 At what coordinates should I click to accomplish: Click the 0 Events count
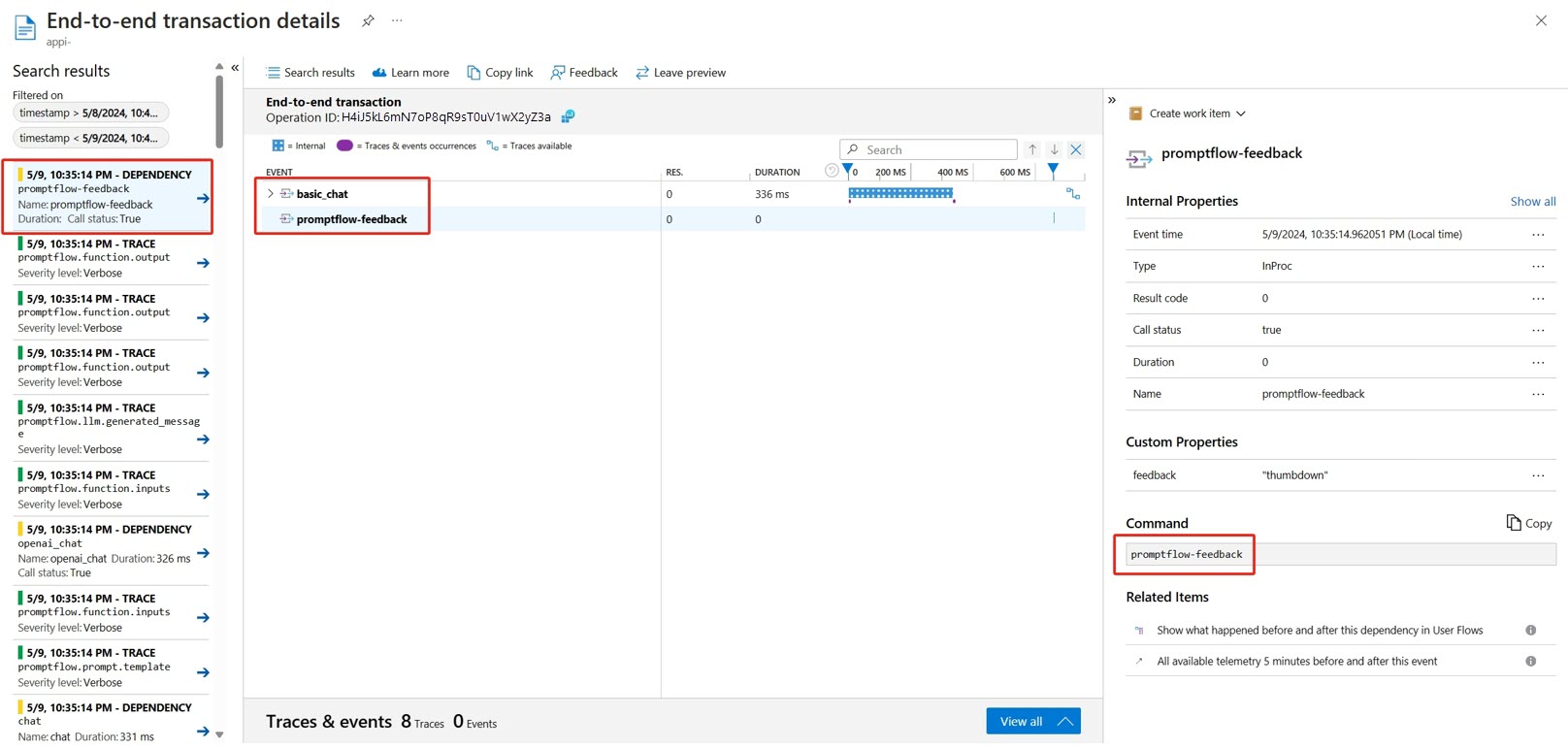(x=474, y=722)
